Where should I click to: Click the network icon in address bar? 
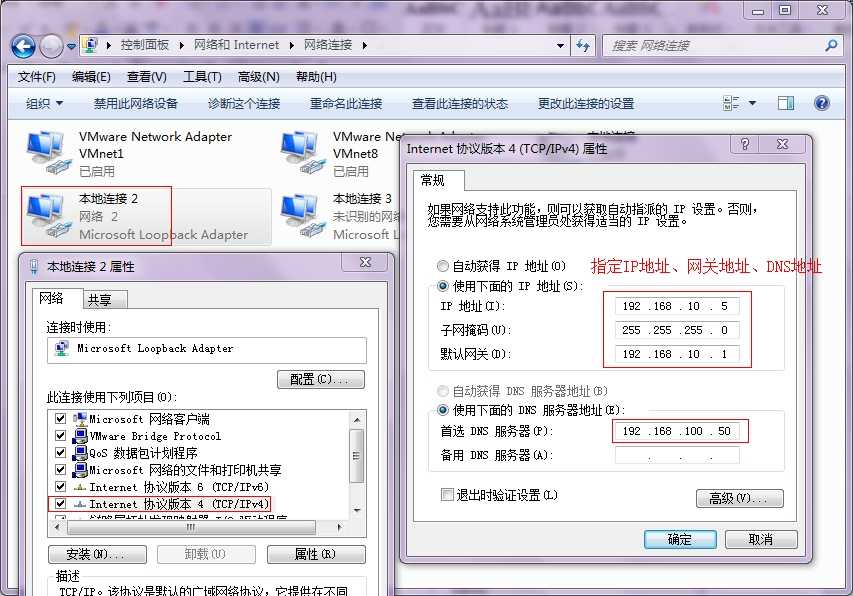point(90,45)
